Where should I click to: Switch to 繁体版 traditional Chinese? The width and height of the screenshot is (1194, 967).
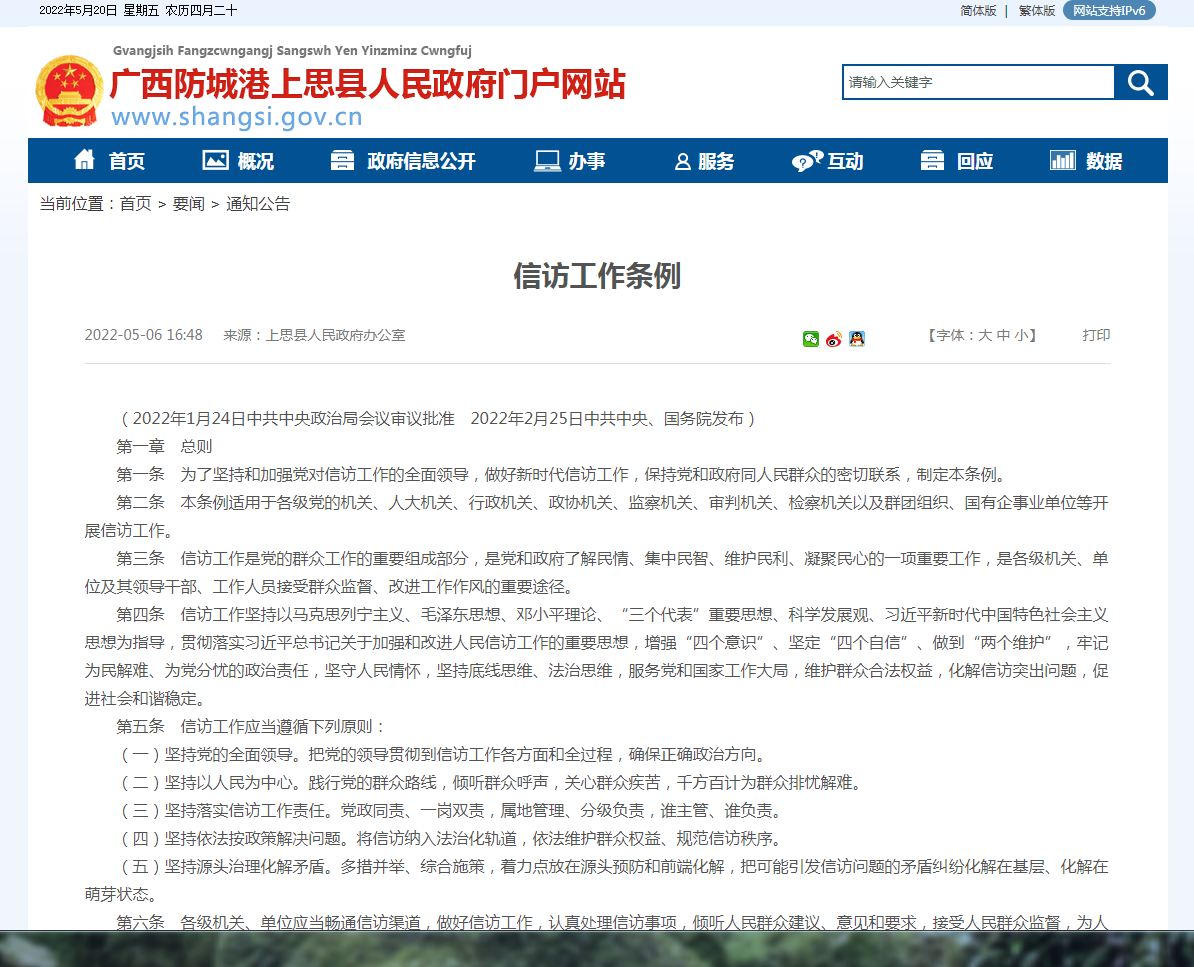(1037, 11)
